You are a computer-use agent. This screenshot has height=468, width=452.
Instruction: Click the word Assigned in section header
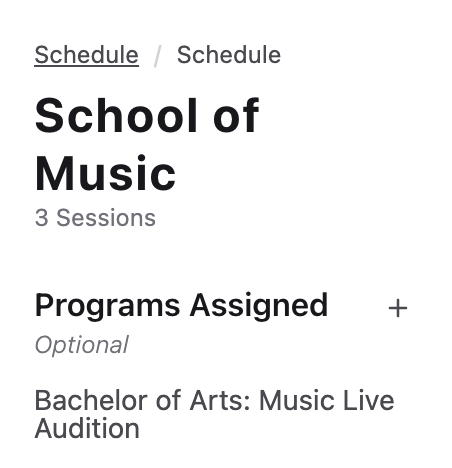[x=259, y=305]
